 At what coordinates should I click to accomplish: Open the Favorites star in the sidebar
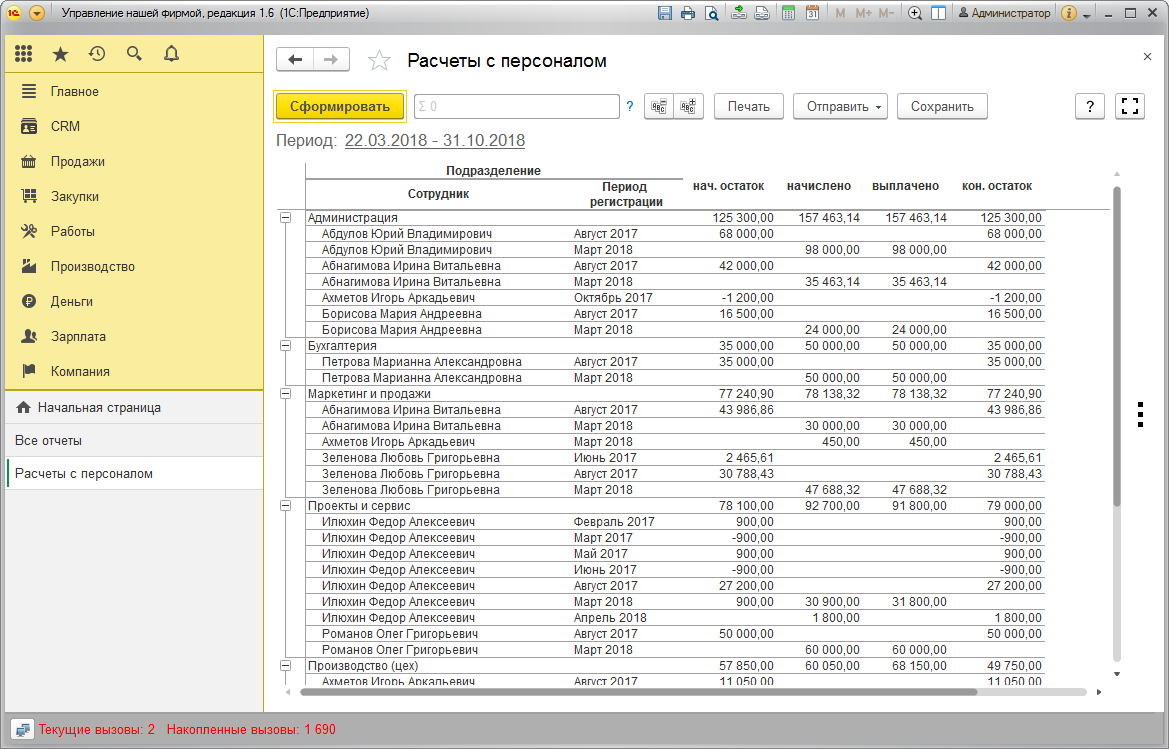(x=60, y=54)
